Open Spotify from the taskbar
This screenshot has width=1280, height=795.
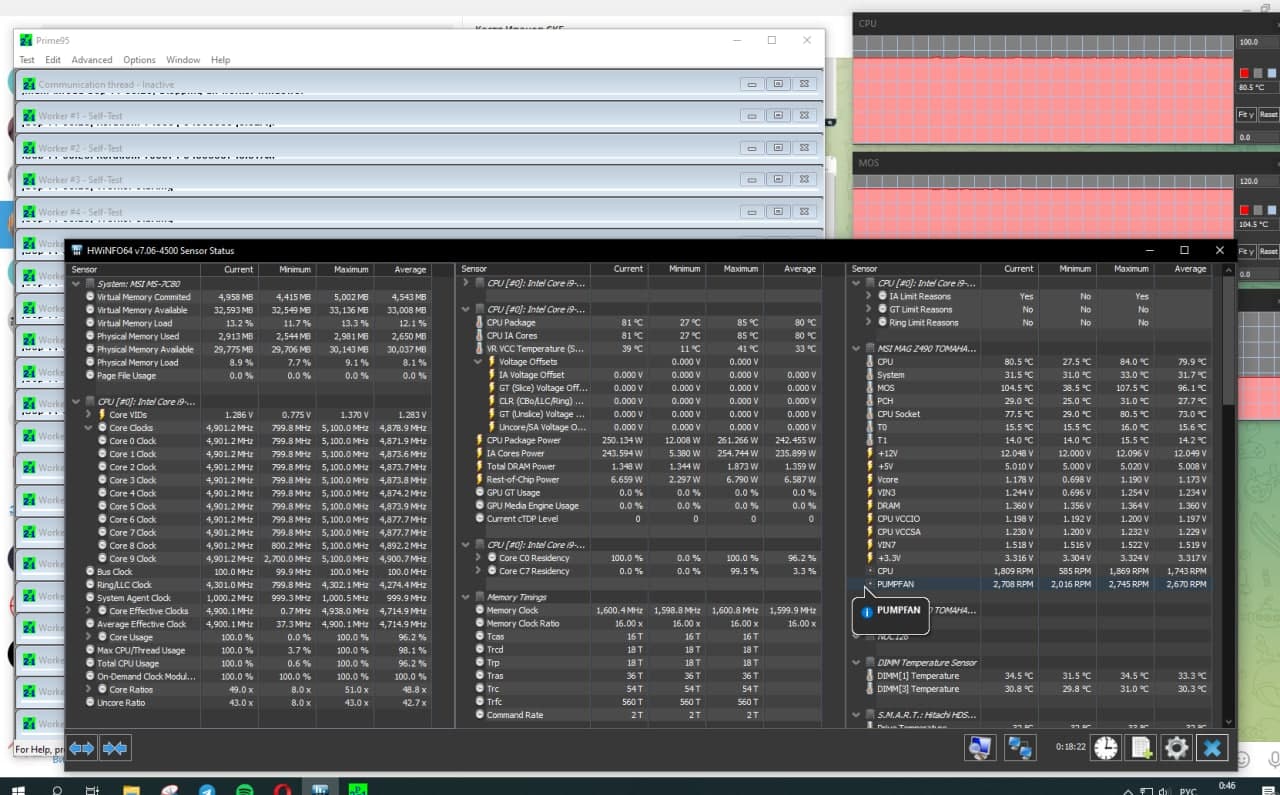pyautogui.click(x=246, y=789)
